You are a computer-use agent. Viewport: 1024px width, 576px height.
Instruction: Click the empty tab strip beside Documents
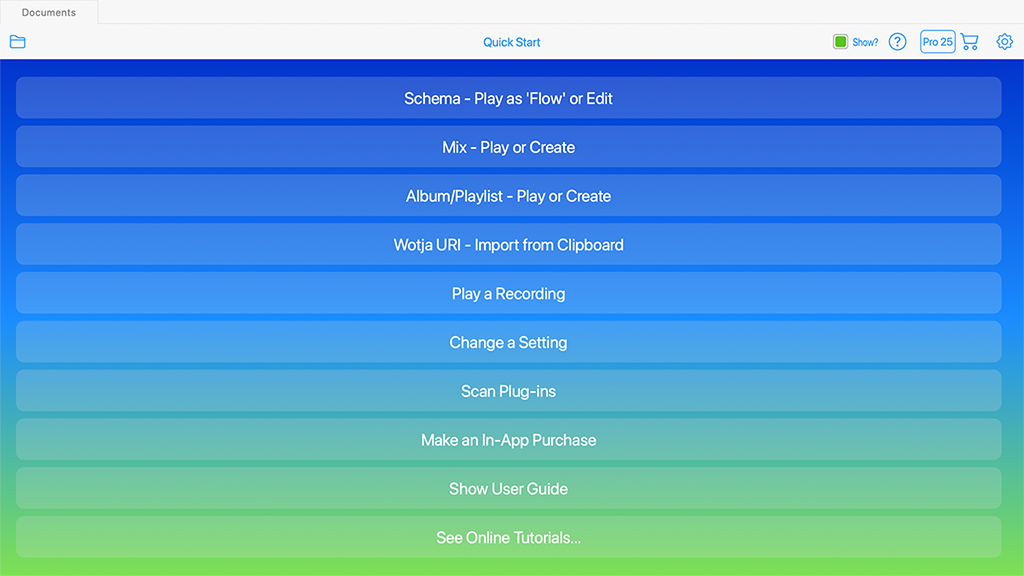pyautogui.click(x=560, y=12)
